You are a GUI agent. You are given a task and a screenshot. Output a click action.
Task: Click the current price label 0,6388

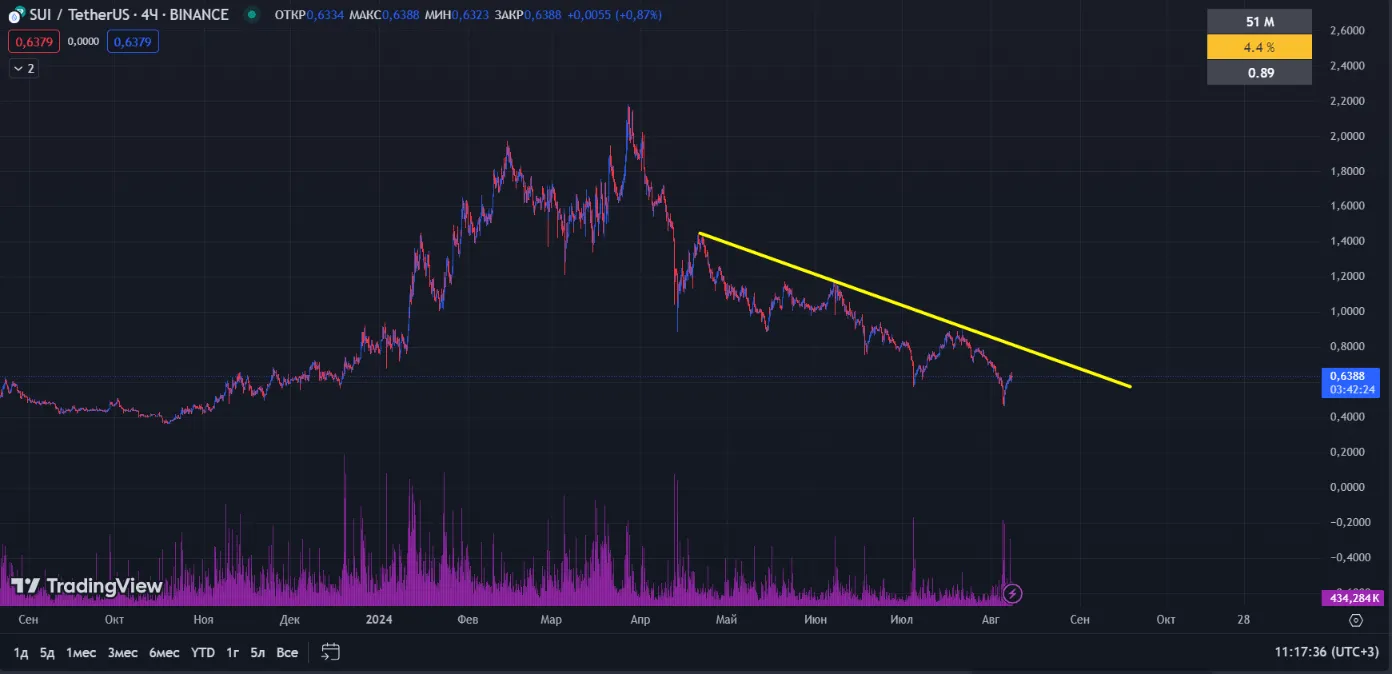(x=1352, y=376)
